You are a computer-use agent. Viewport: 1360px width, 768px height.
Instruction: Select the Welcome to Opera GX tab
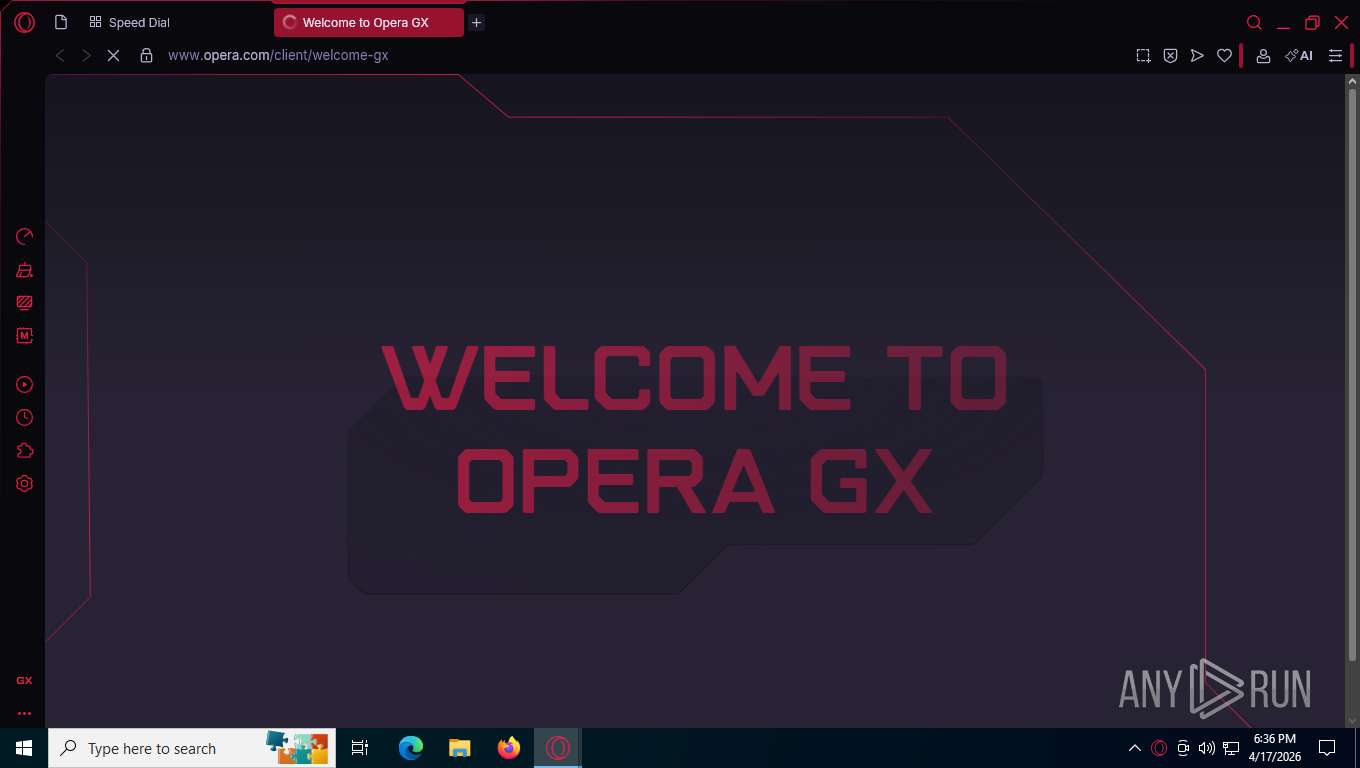pyautogui.click(x=368, y=22)
